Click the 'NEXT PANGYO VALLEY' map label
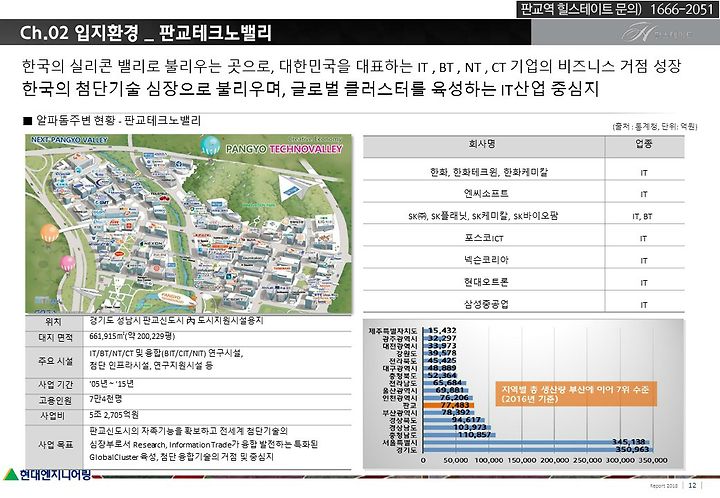720x498 pixels. [x=69, y=140]
